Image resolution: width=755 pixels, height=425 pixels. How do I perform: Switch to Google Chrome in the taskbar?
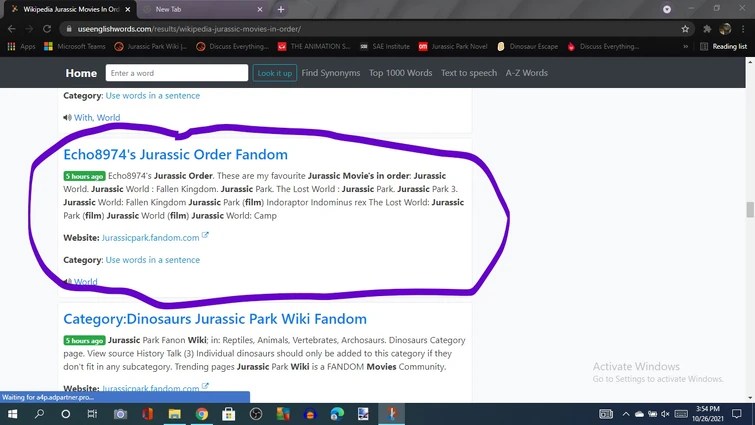(x=202, y=414)
